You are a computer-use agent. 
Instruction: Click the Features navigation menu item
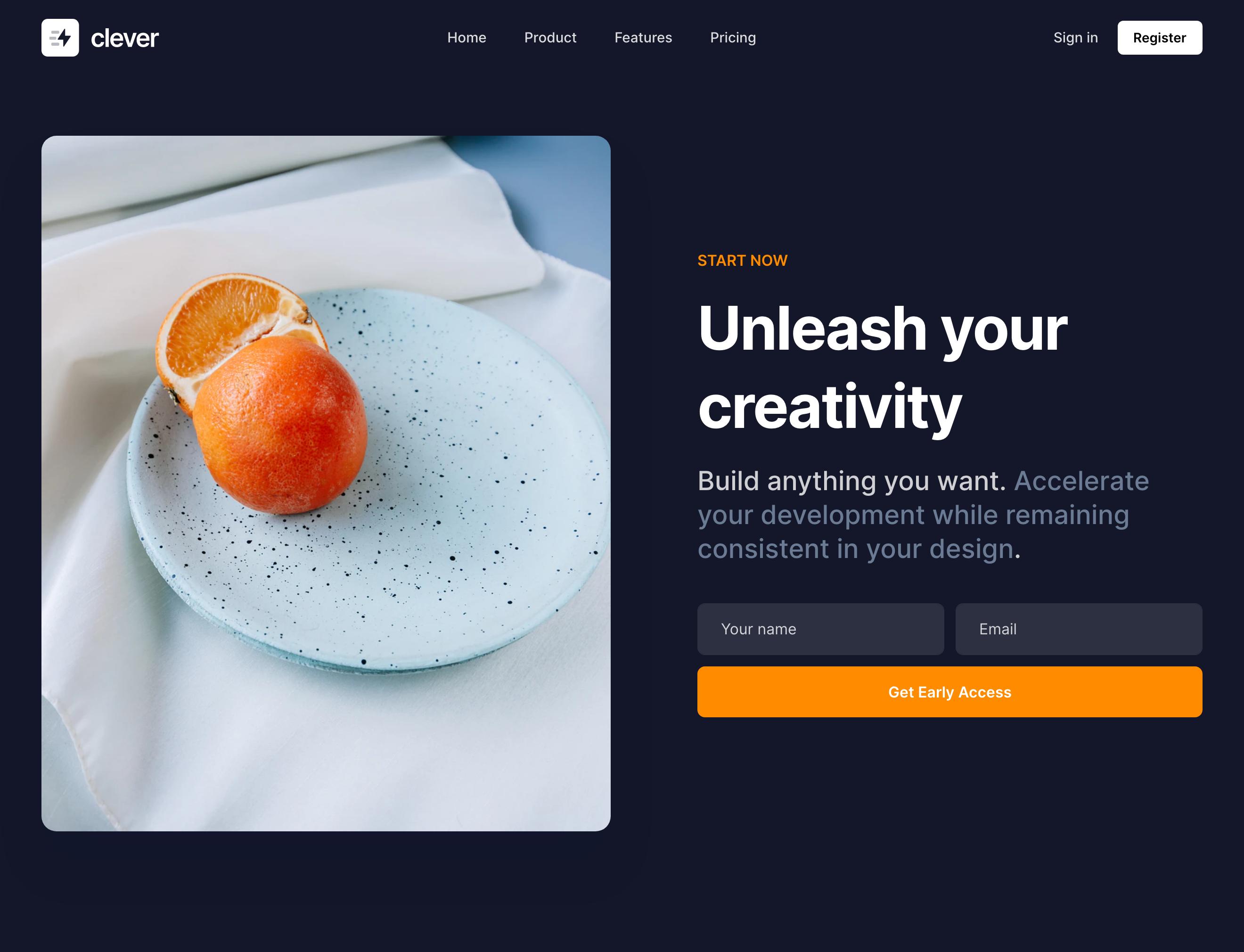point(643,37)
